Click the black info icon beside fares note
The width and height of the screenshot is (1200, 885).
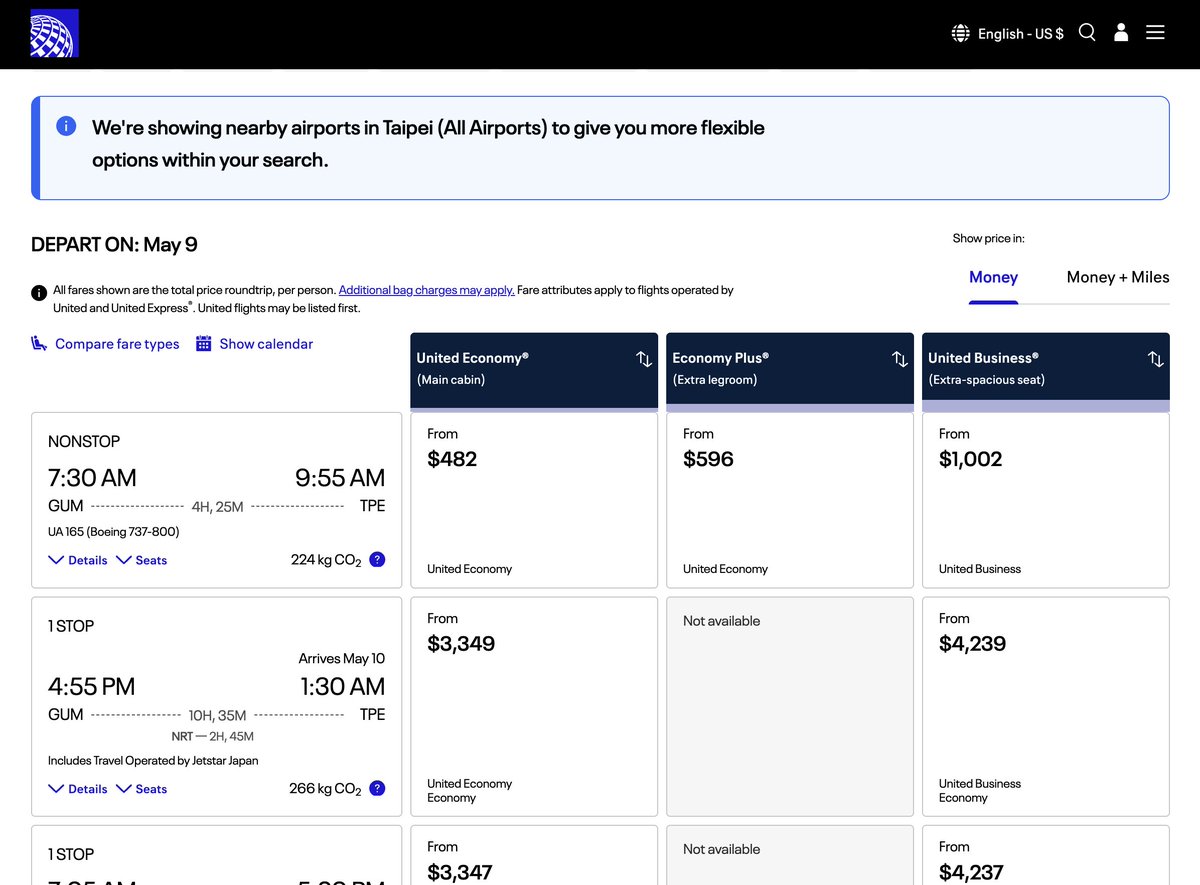tap(39, 292)
